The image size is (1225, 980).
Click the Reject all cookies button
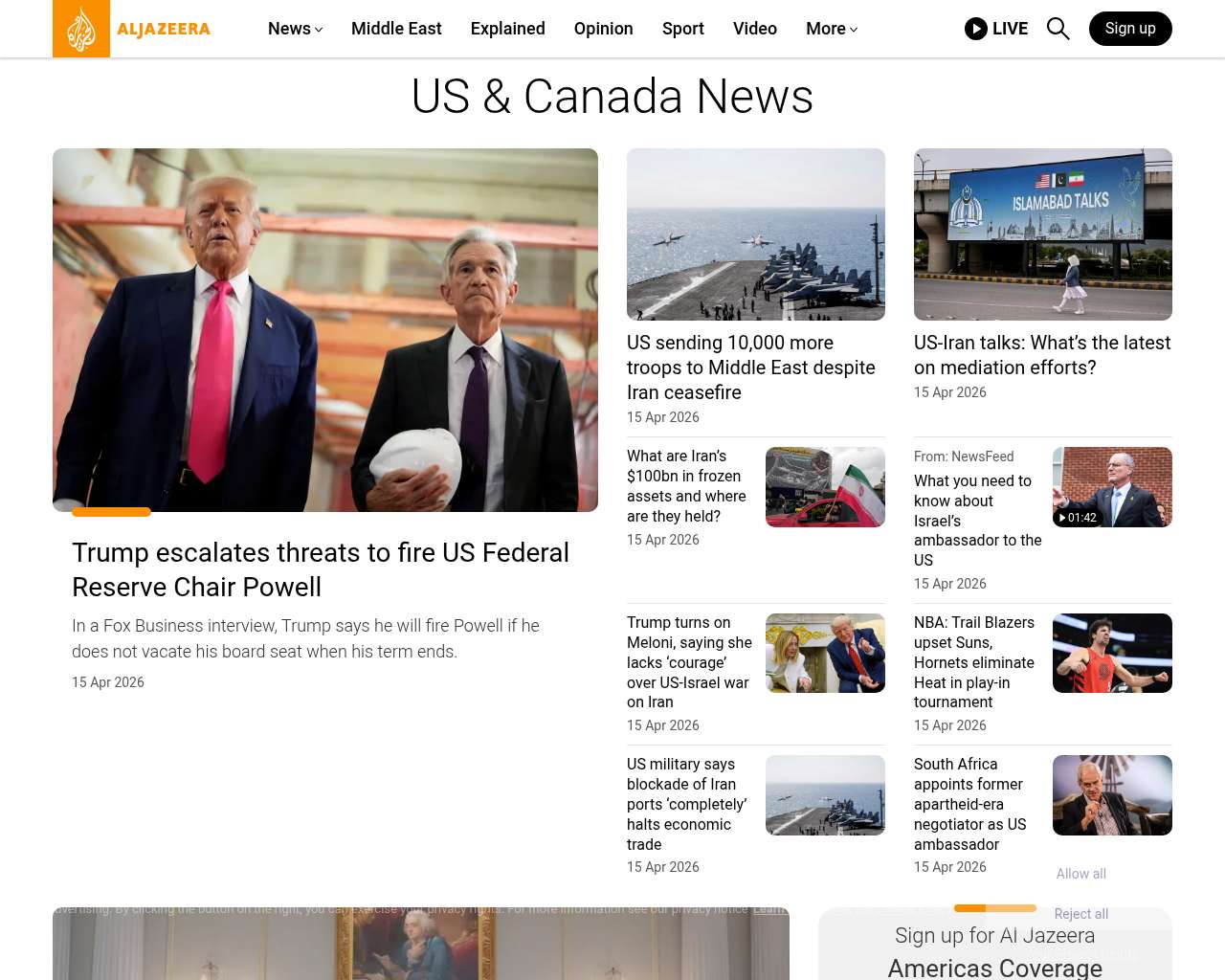click(x=1080, y=914)
